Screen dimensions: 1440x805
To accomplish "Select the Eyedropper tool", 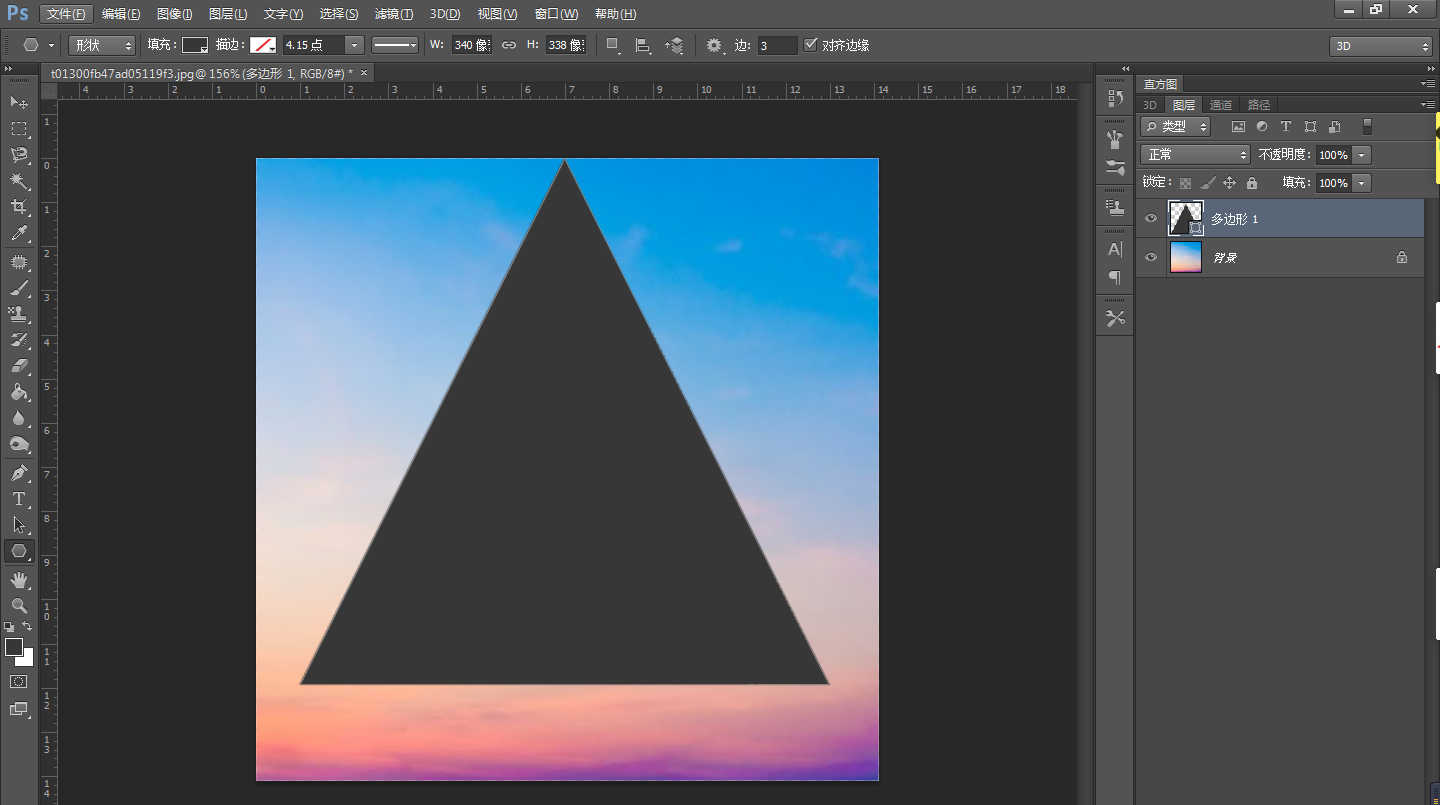I will 19,234.
